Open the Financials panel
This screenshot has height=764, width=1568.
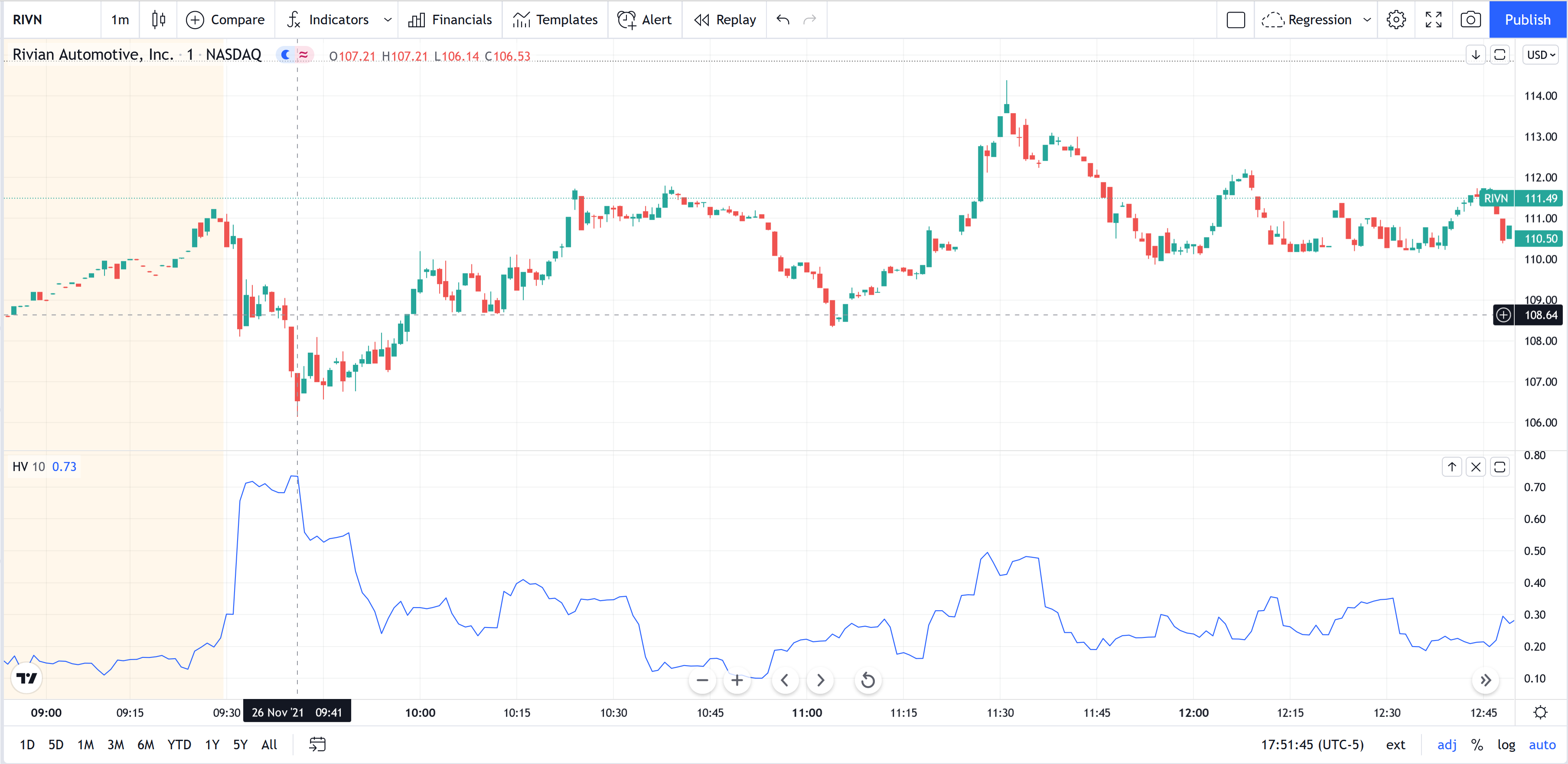450,20
